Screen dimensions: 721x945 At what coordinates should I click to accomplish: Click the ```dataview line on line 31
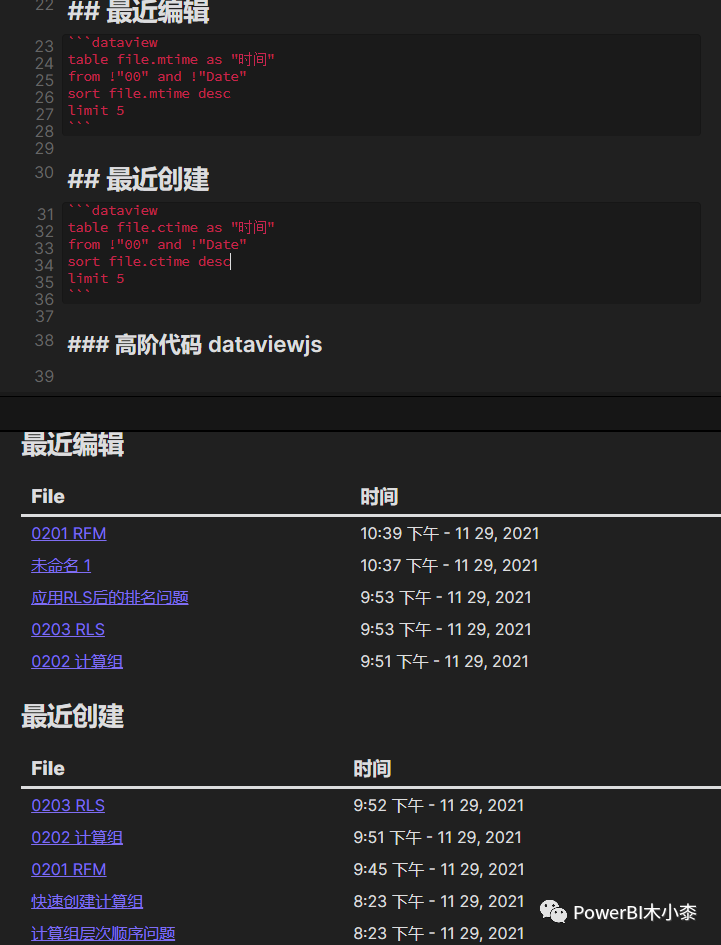tap(113, 210)
